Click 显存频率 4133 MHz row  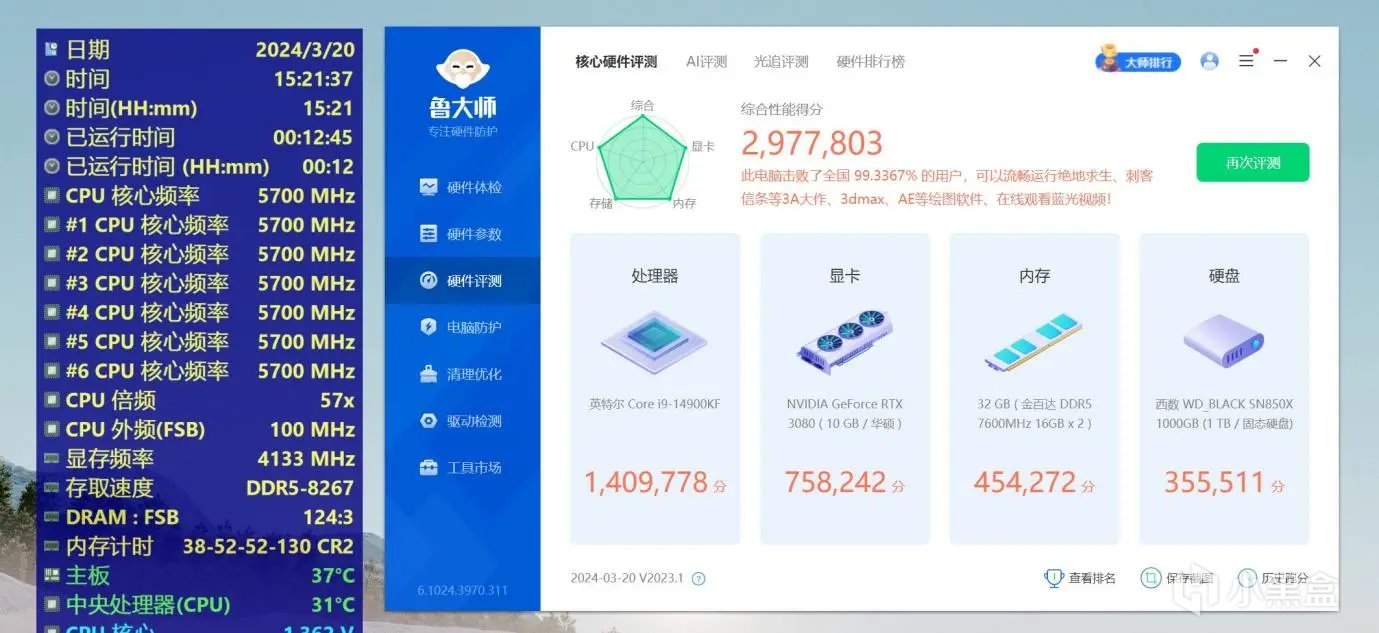(x=200, y=459)
